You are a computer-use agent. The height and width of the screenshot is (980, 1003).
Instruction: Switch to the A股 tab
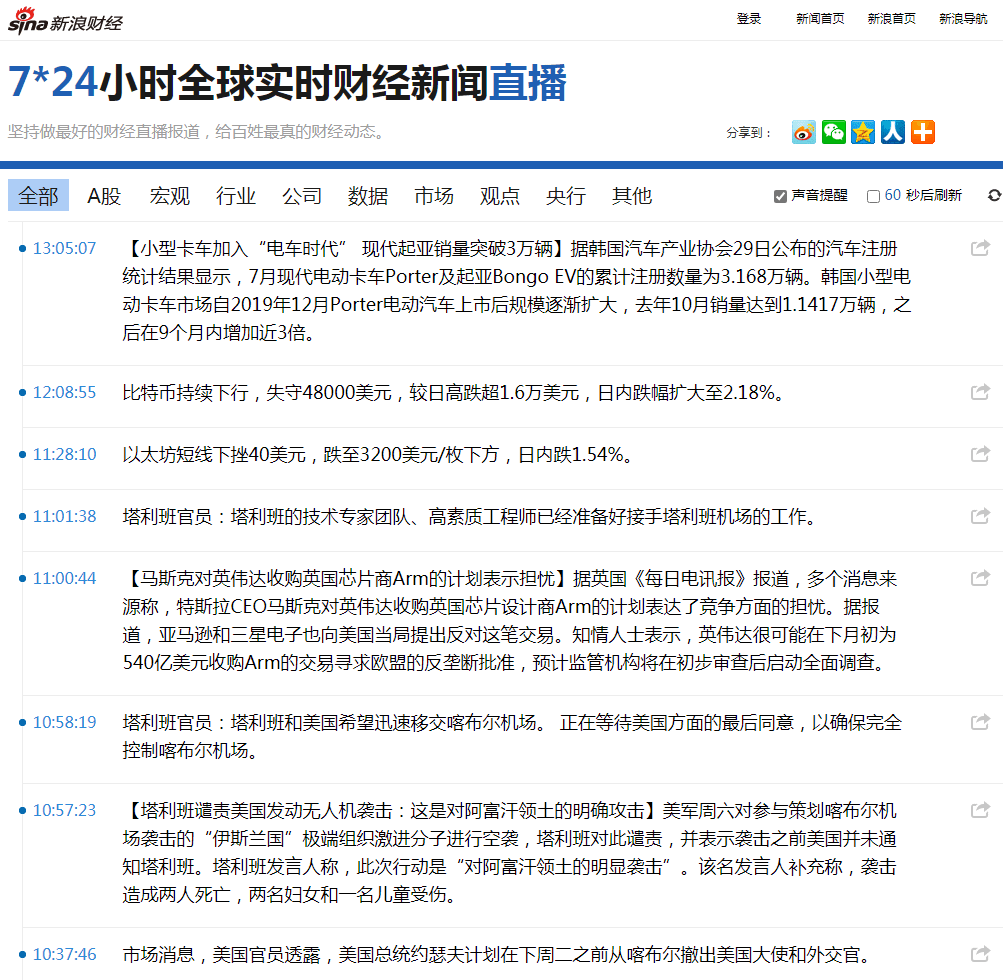coord(104,195)
